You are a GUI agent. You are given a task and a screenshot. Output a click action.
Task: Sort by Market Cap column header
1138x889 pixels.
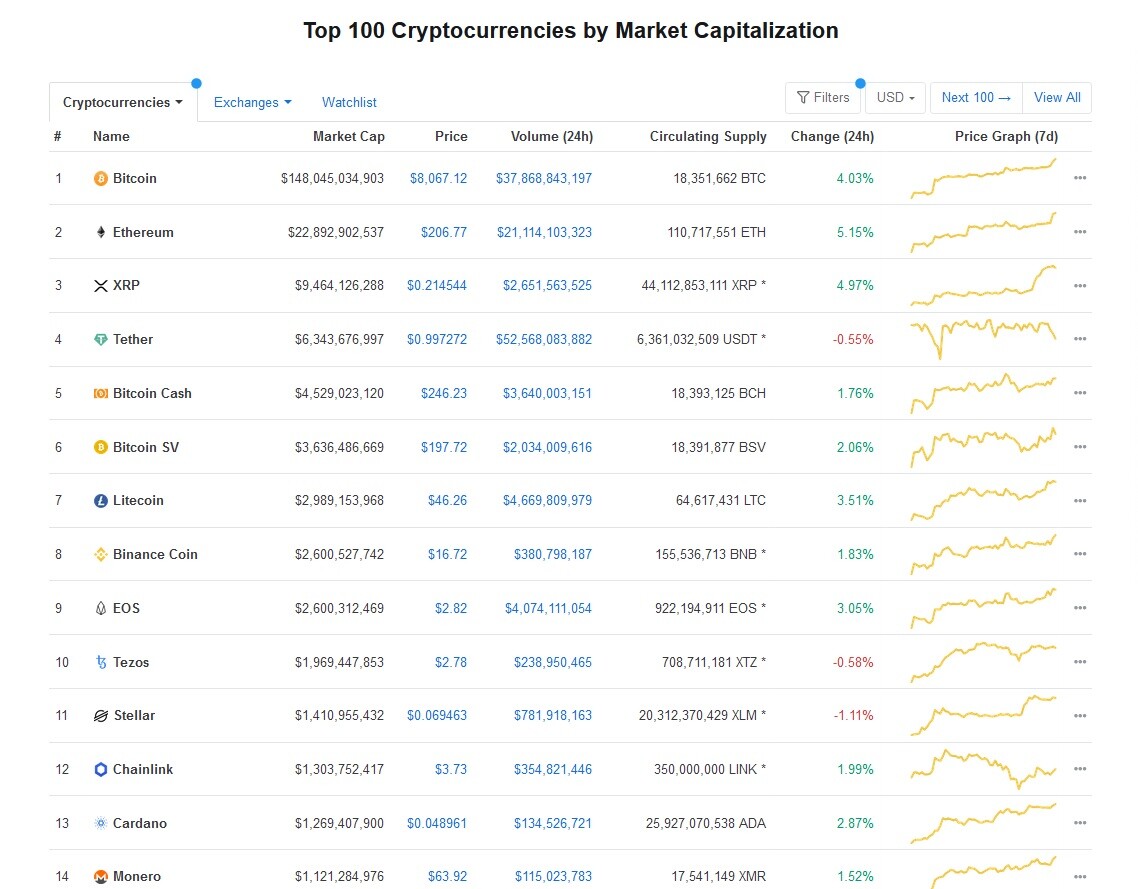click(348, 136)
